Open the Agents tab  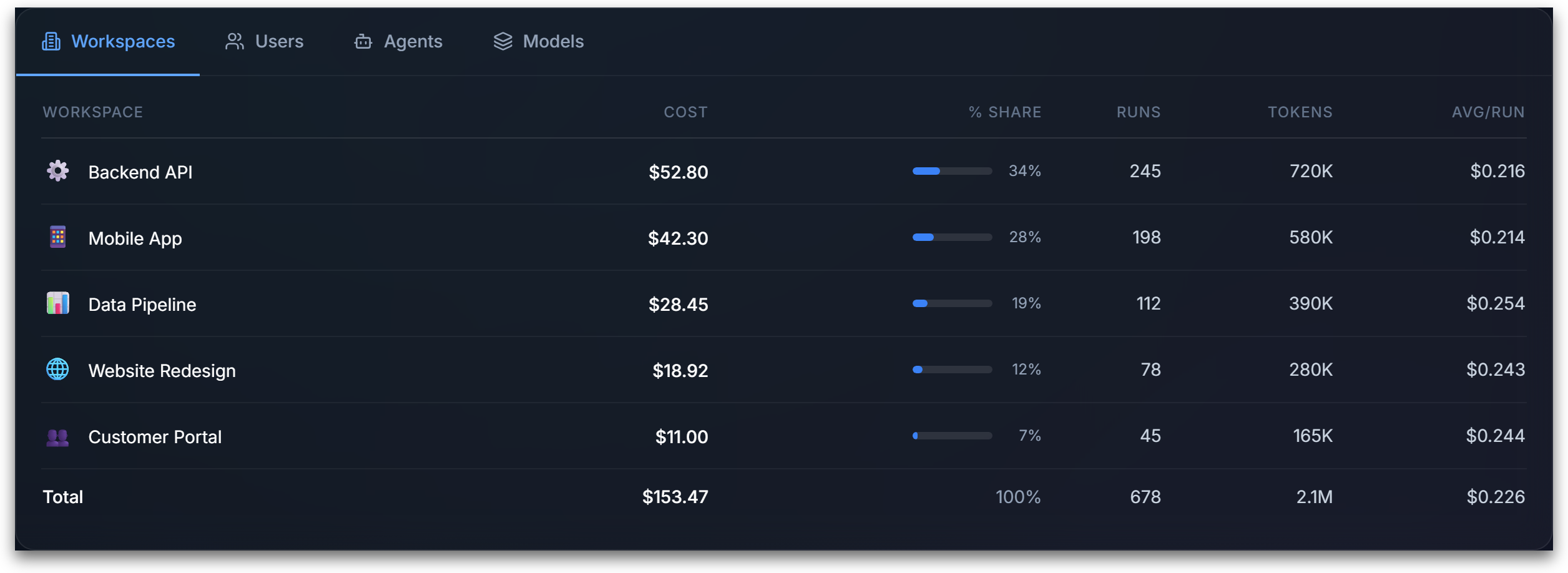398,41
